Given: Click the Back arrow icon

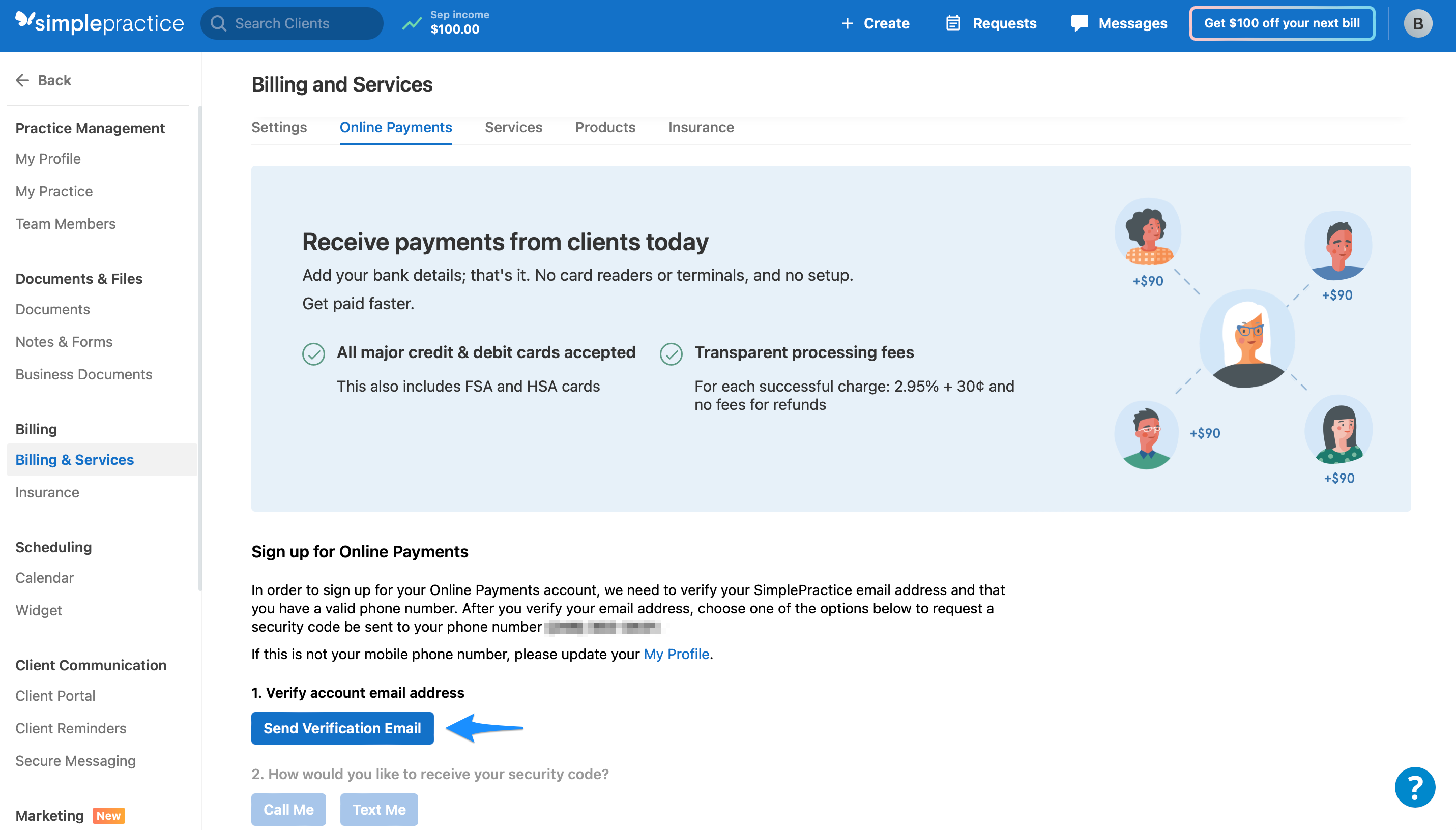Looking at the screenshot, I should [23, 80].
